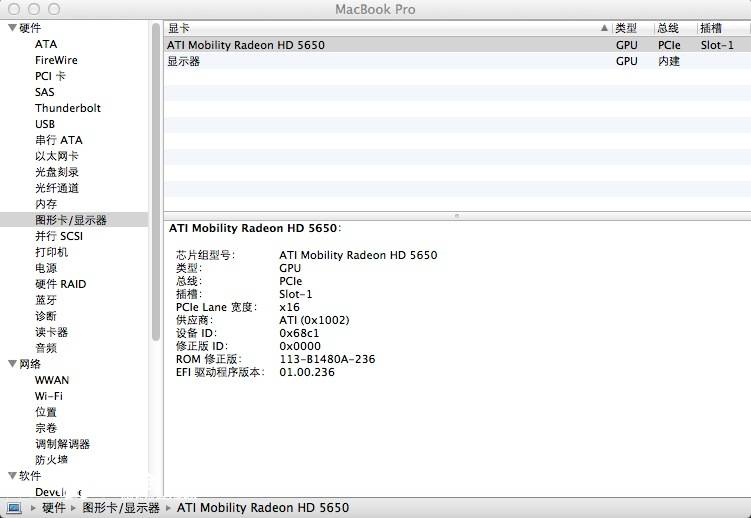Open the PCI 卡 sidebar entry

[x=50, y=76]
